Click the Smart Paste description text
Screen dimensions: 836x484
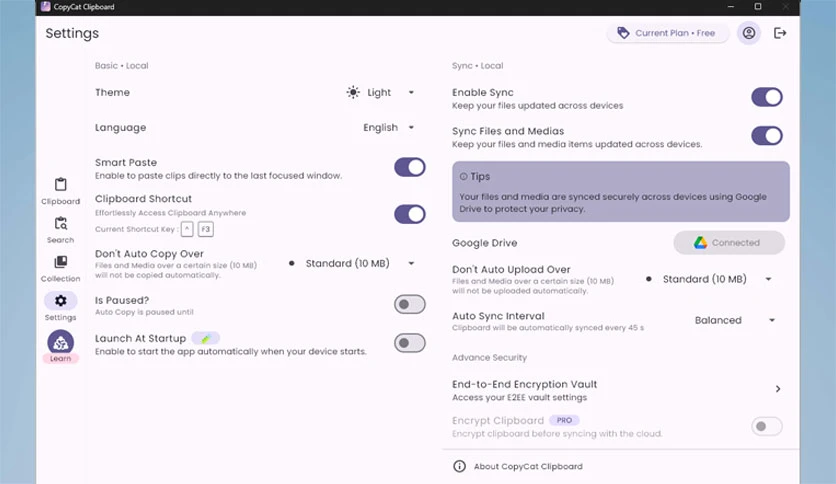coord(219,176)
